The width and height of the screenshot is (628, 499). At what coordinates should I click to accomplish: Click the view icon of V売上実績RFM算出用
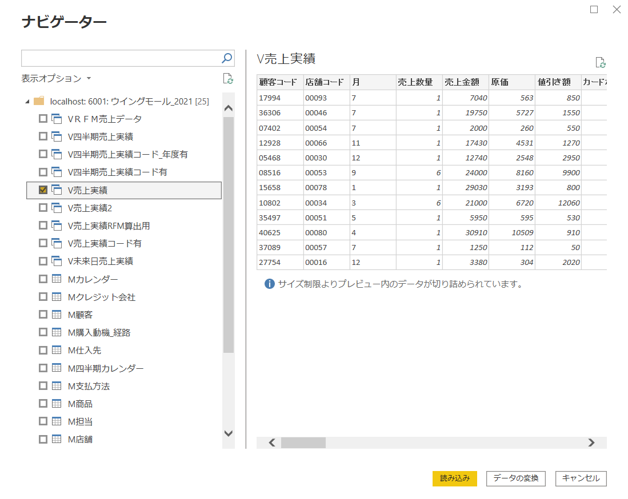coord(57,225)
